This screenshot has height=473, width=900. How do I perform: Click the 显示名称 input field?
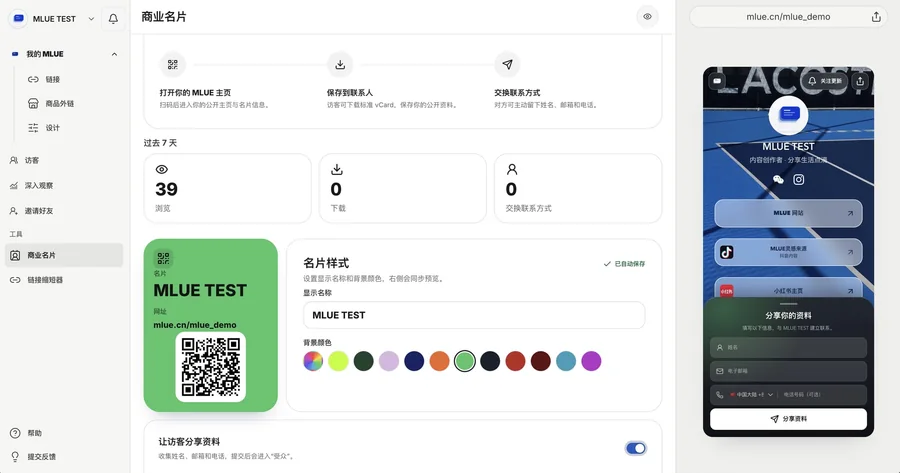(x=474, y=315)
